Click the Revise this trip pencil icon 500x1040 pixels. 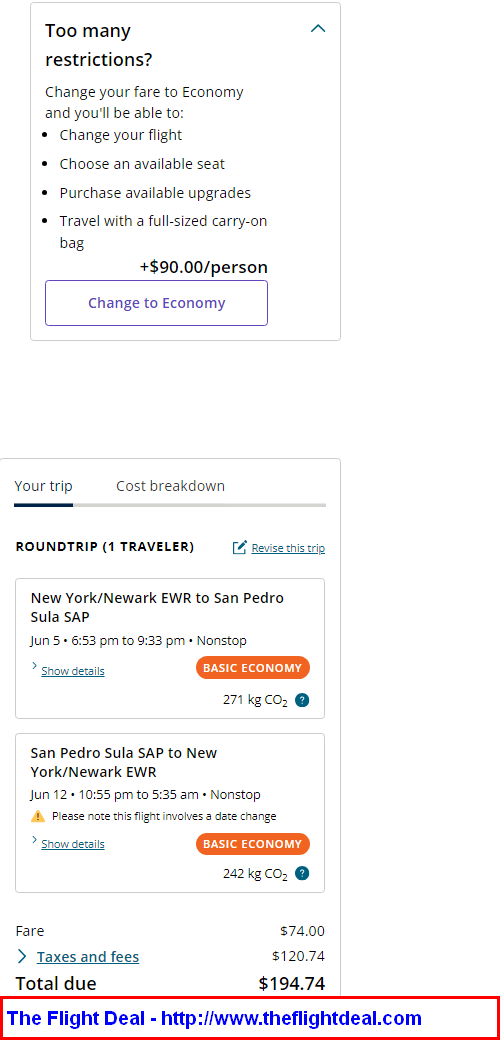[239, 548]
